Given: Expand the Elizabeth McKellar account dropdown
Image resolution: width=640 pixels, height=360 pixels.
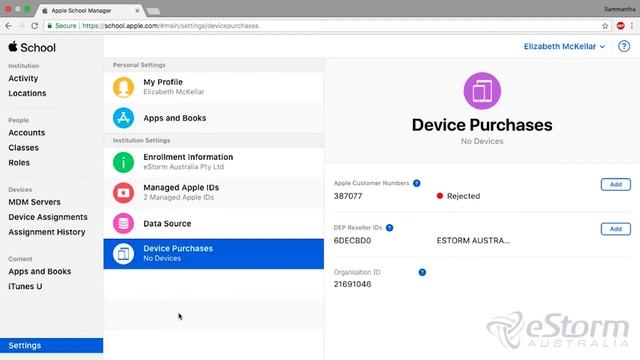Looking at the screenshot, I should coord(564,47).
